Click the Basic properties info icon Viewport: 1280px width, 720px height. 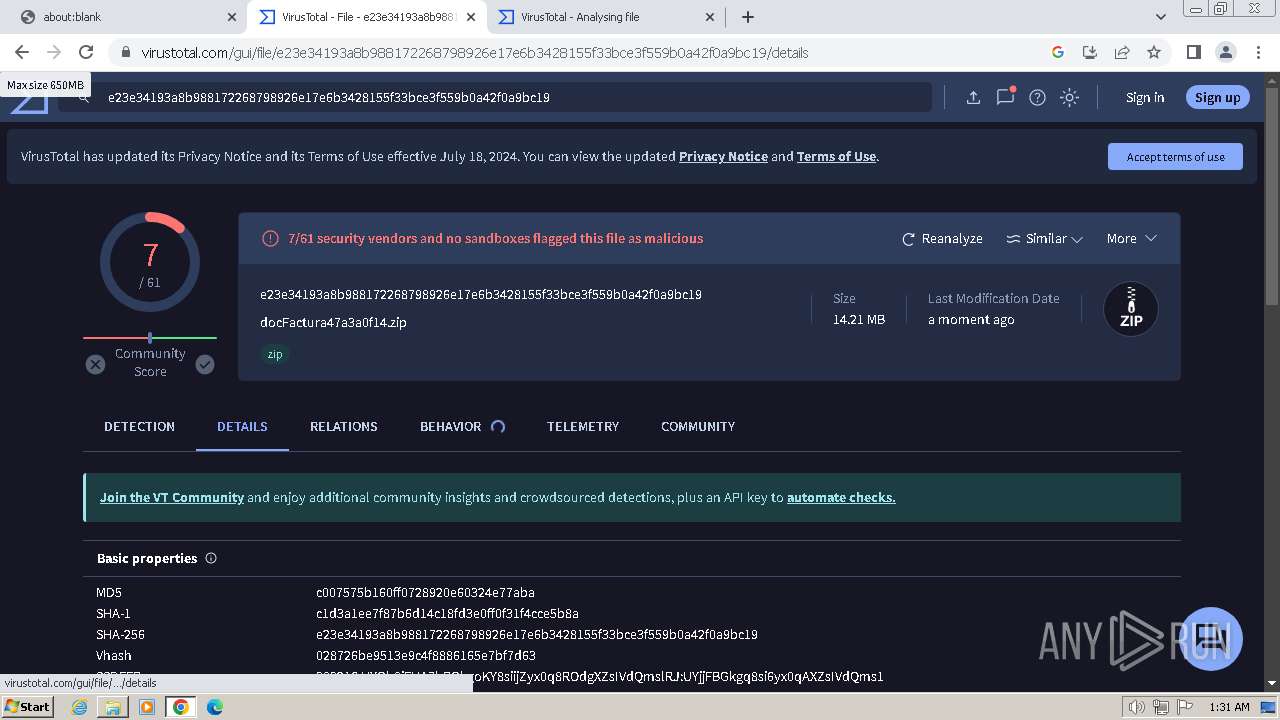coord(211,558)
